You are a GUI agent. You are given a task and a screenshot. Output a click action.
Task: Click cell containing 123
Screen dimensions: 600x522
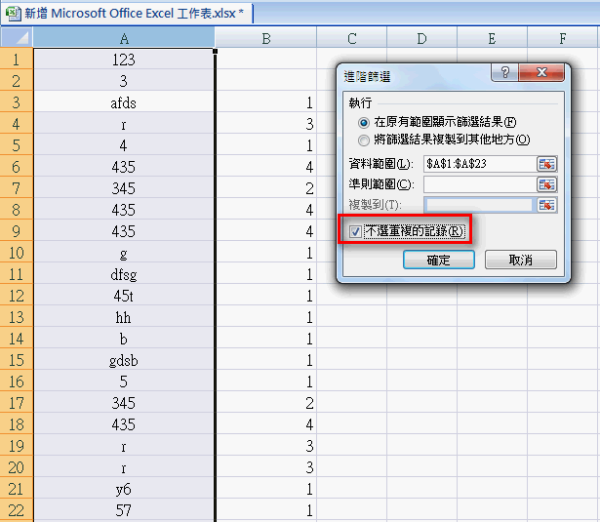[124, 59]
